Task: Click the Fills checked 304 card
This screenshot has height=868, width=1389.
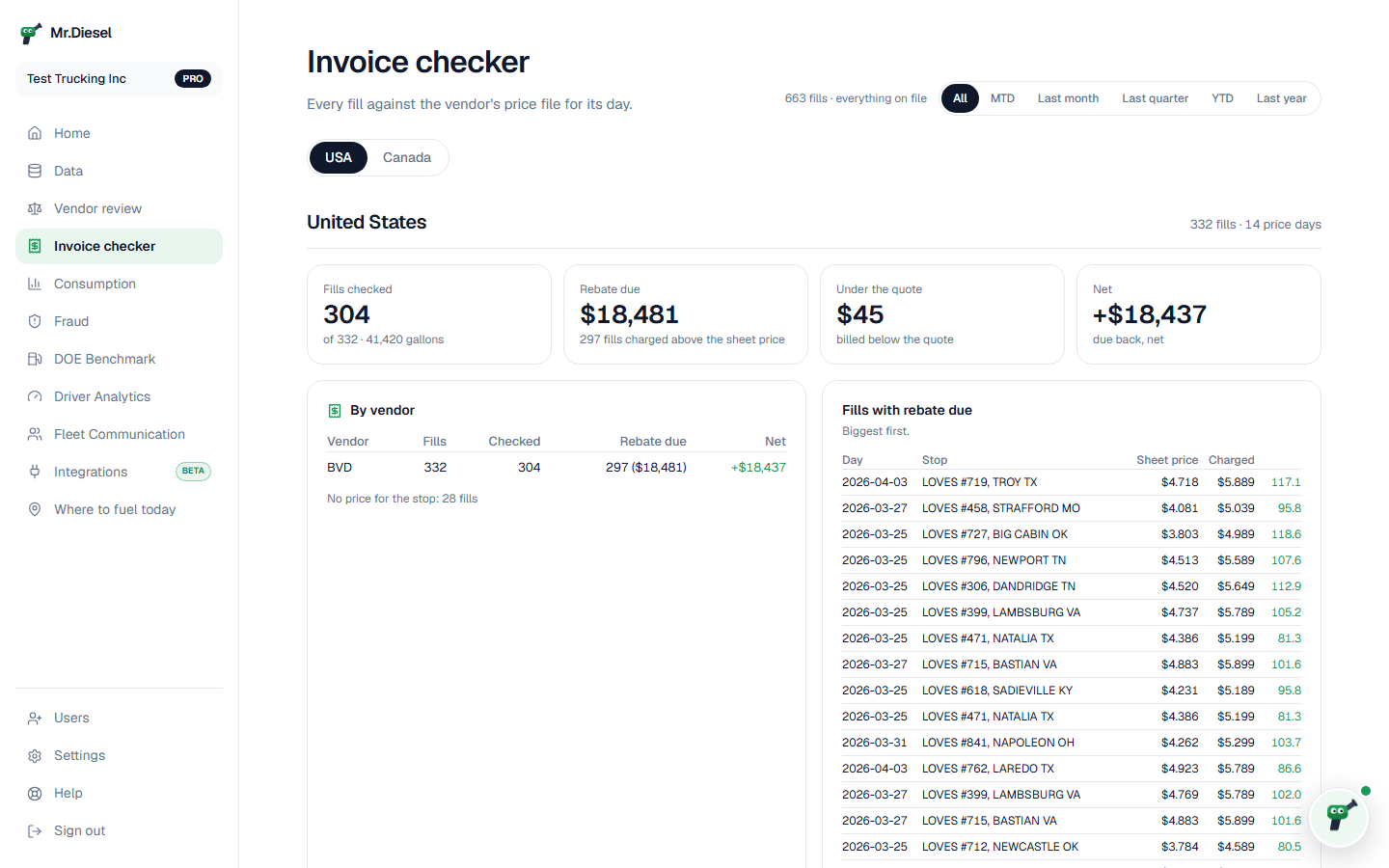Action: pos(429,314)
